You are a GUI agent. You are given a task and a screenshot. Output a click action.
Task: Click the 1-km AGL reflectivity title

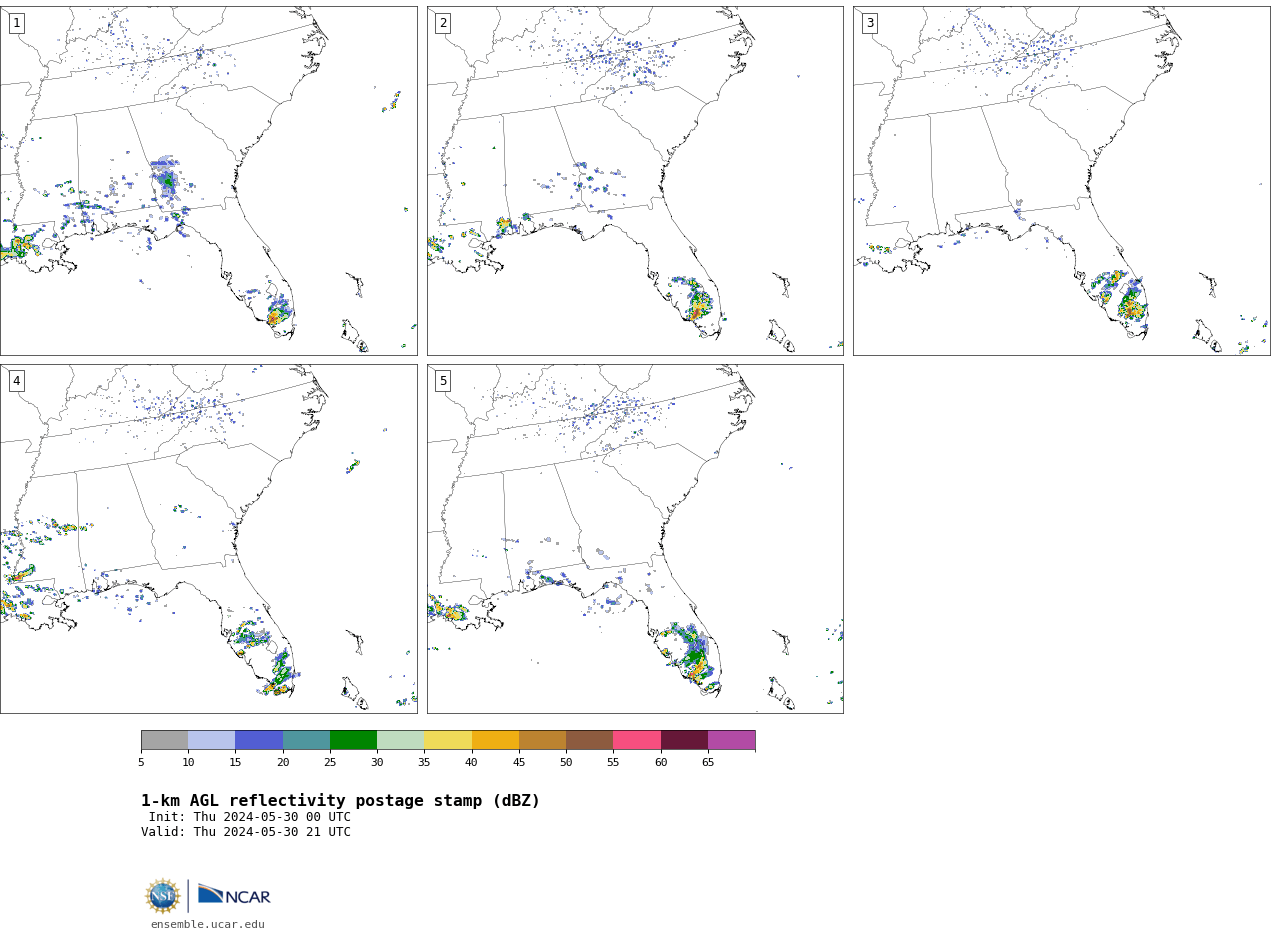tap(340, 801)
